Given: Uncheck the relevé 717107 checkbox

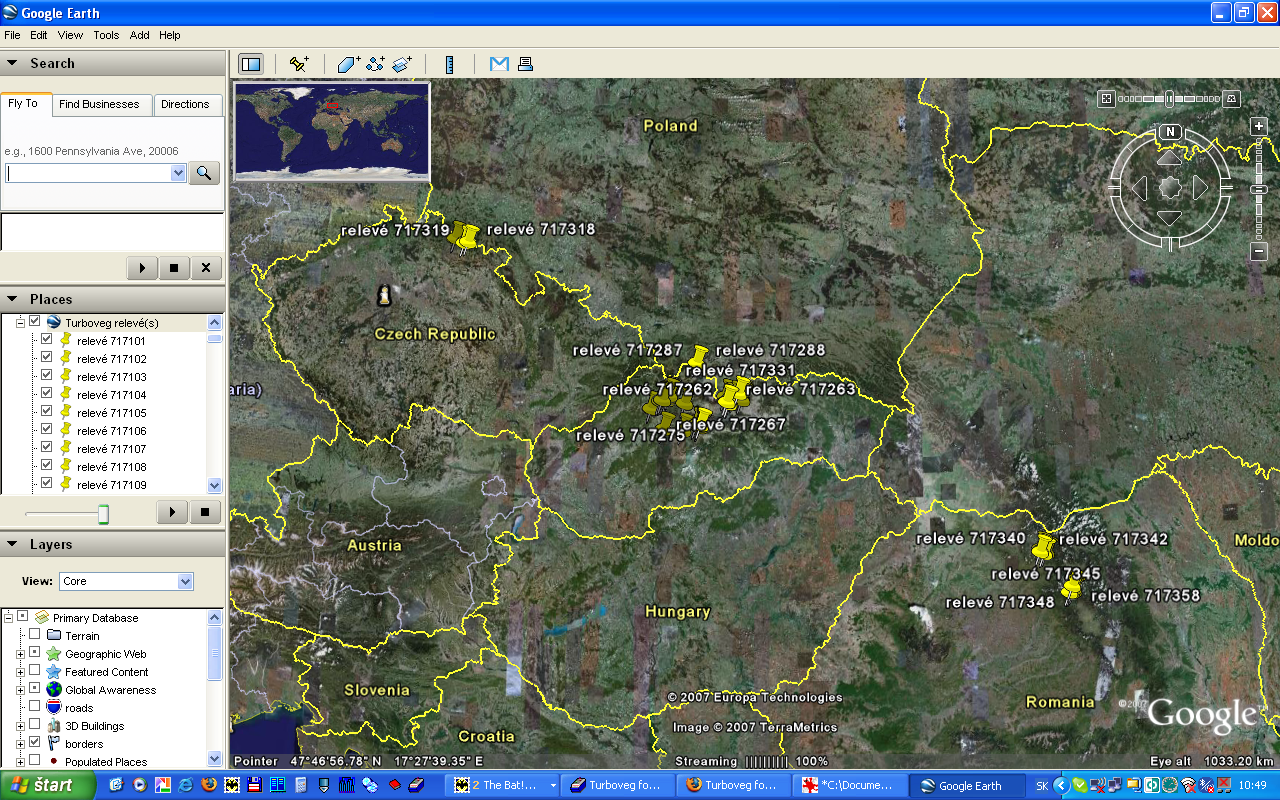Looking at the screenshot, I should click(46, 448).
